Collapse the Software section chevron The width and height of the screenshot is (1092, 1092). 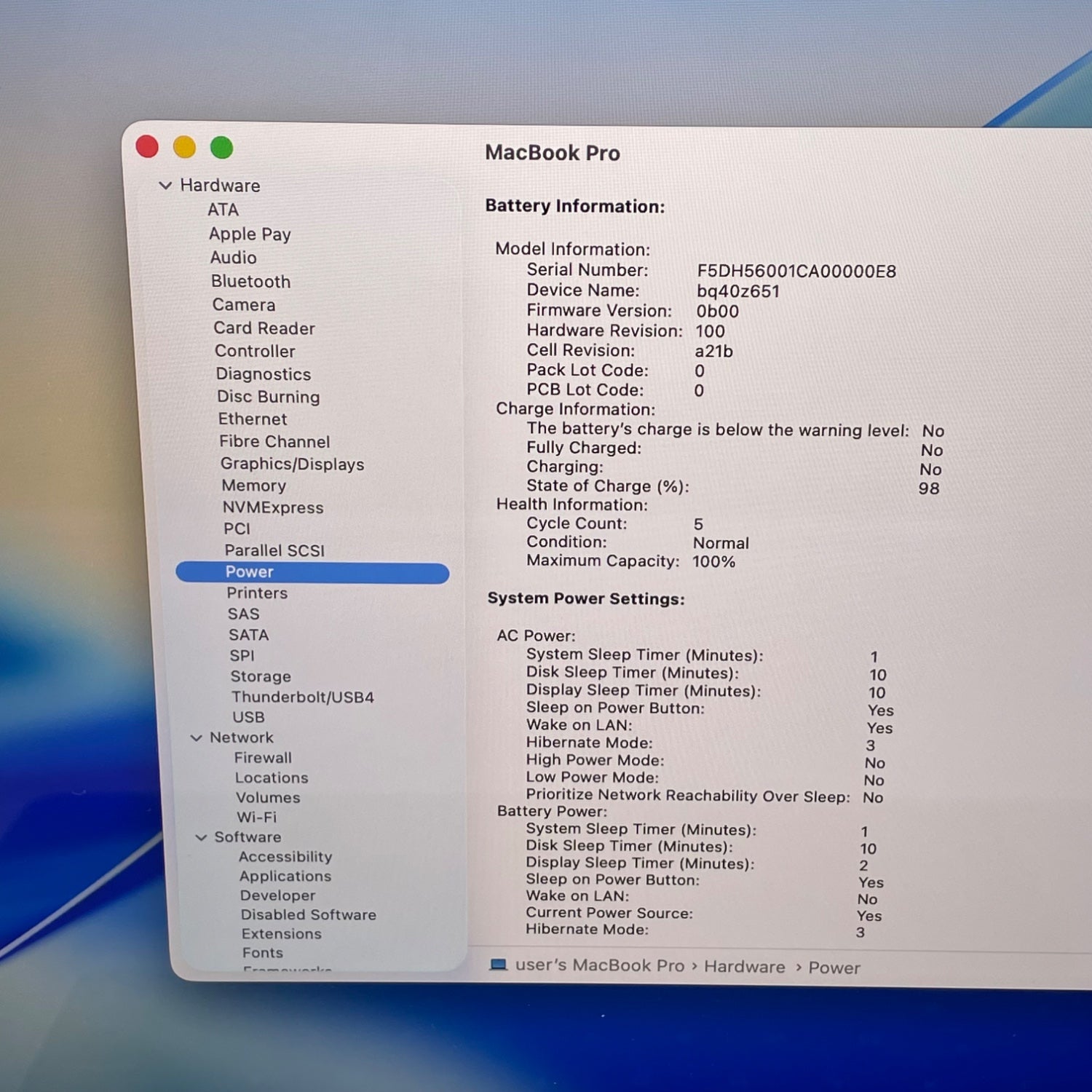point(201,838)
